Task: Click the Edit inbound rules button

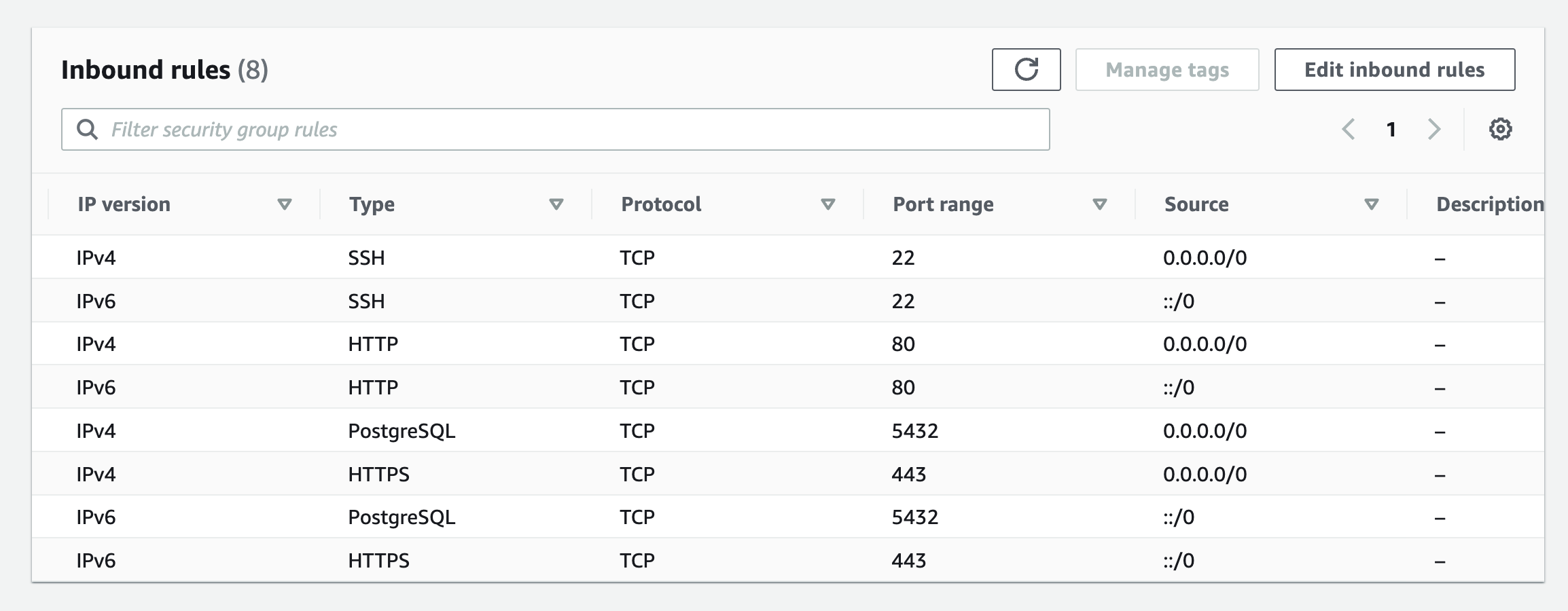Action: [1394, 69]
